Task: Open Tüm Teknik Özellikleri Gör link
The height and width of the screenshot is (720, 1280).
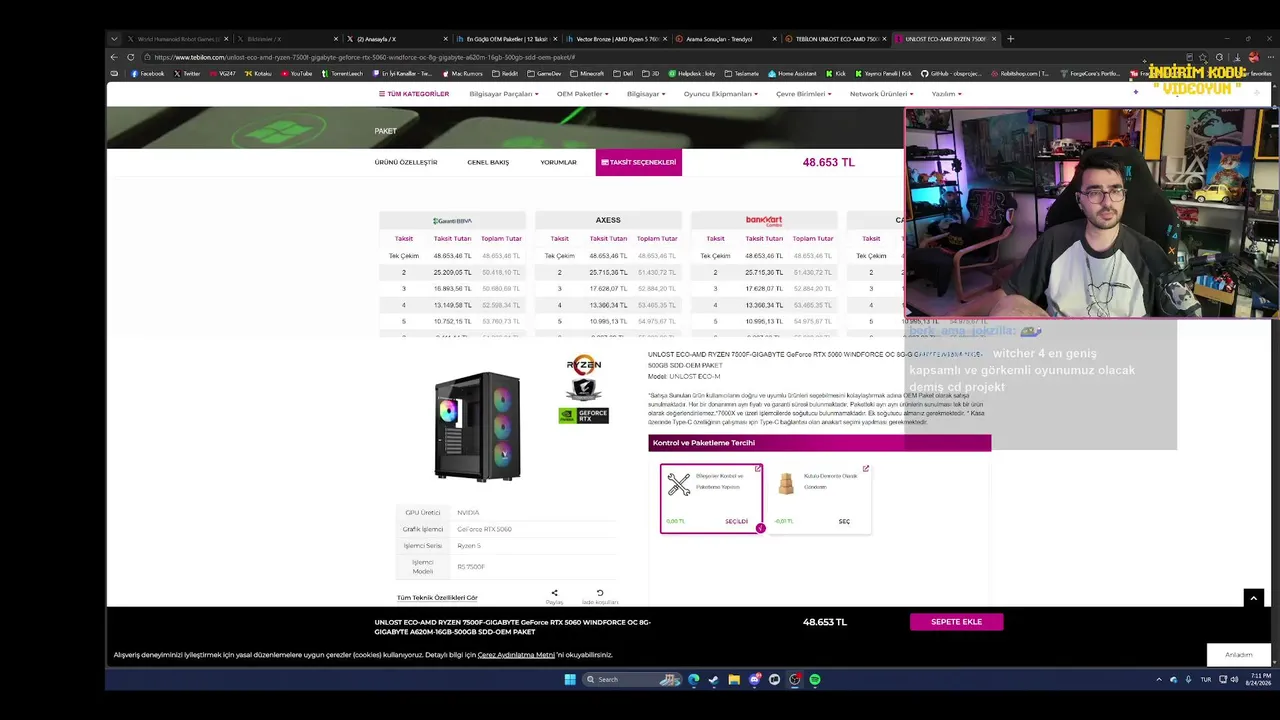Action: point(437,598)
